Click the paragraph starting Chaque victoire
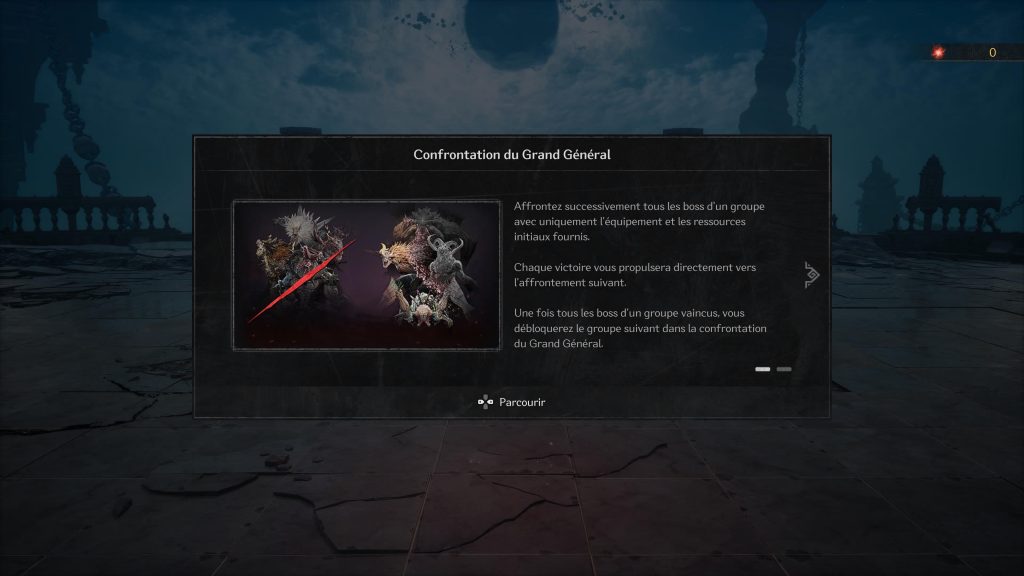Viewport: 1024px width, 576px height. coord(635,275)
